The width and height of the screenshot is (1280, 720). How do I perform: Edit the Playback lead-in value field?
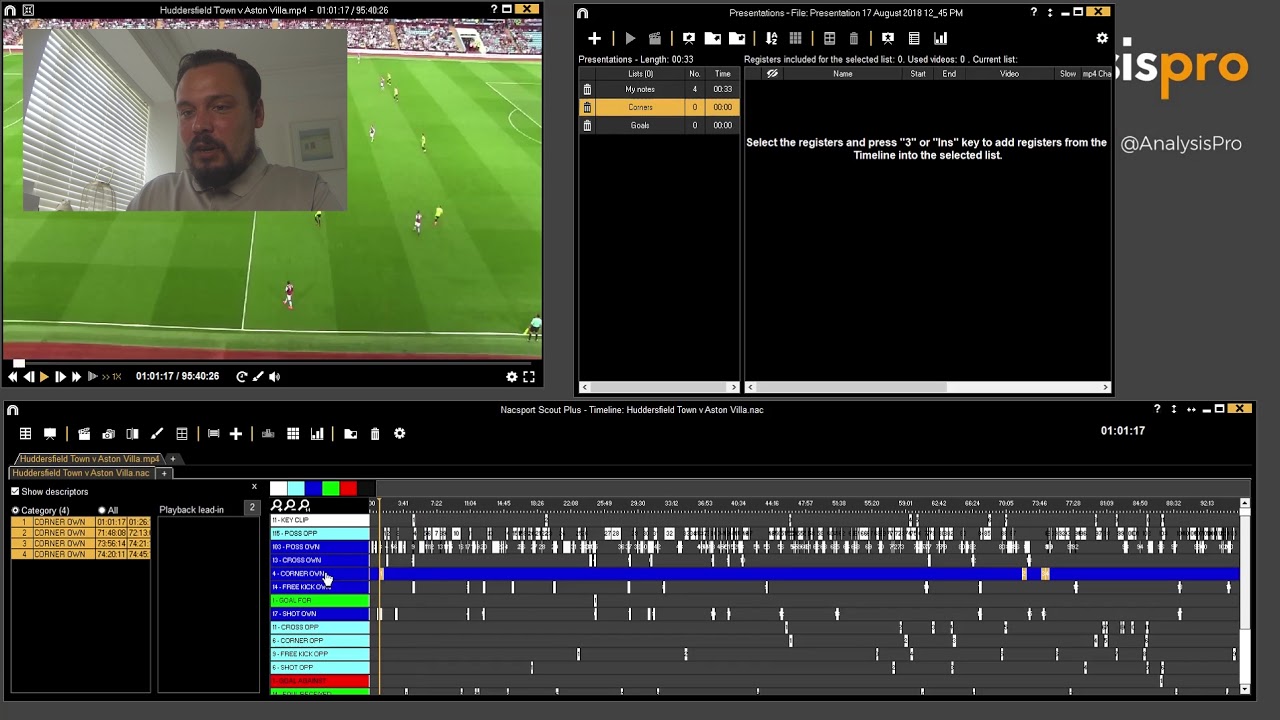pos(252,508)
